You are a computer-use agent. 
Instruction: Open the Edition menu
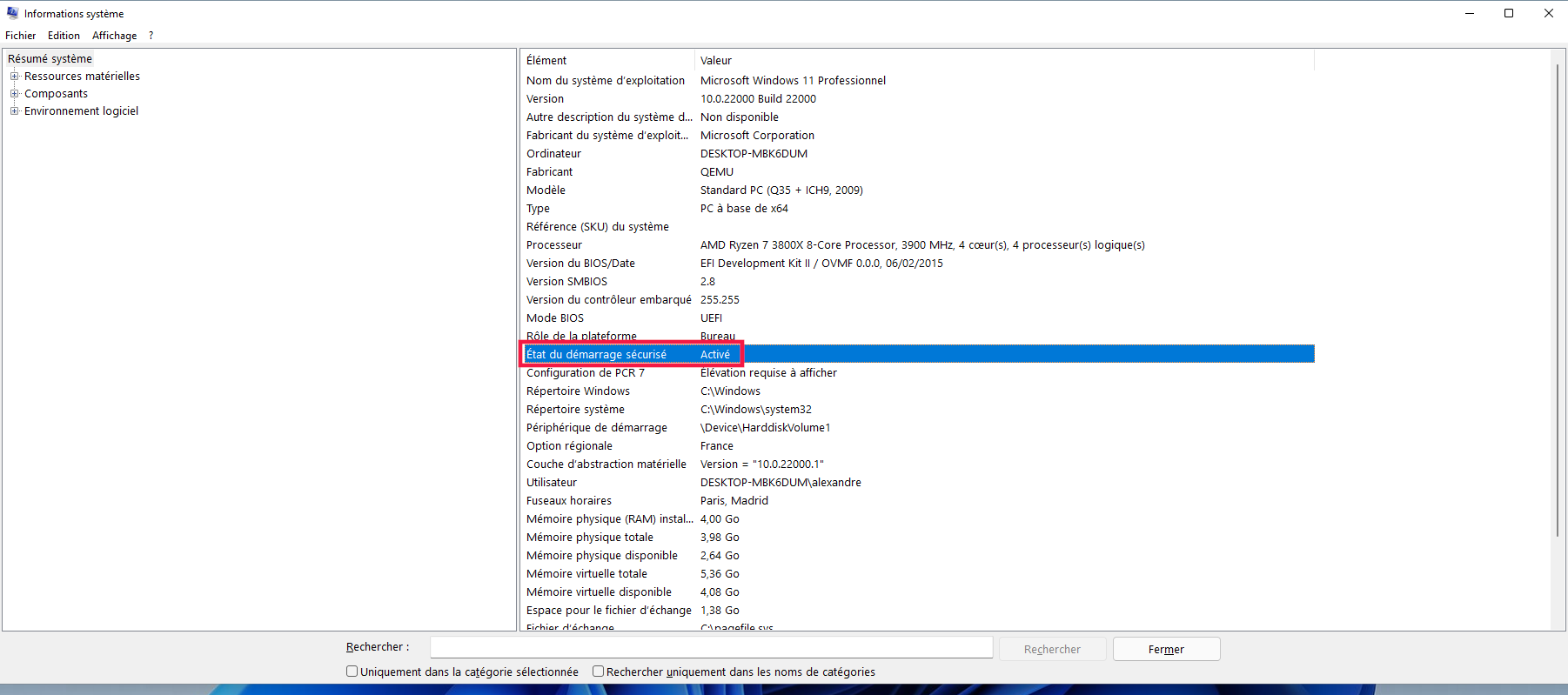click(x=64, y=36)
